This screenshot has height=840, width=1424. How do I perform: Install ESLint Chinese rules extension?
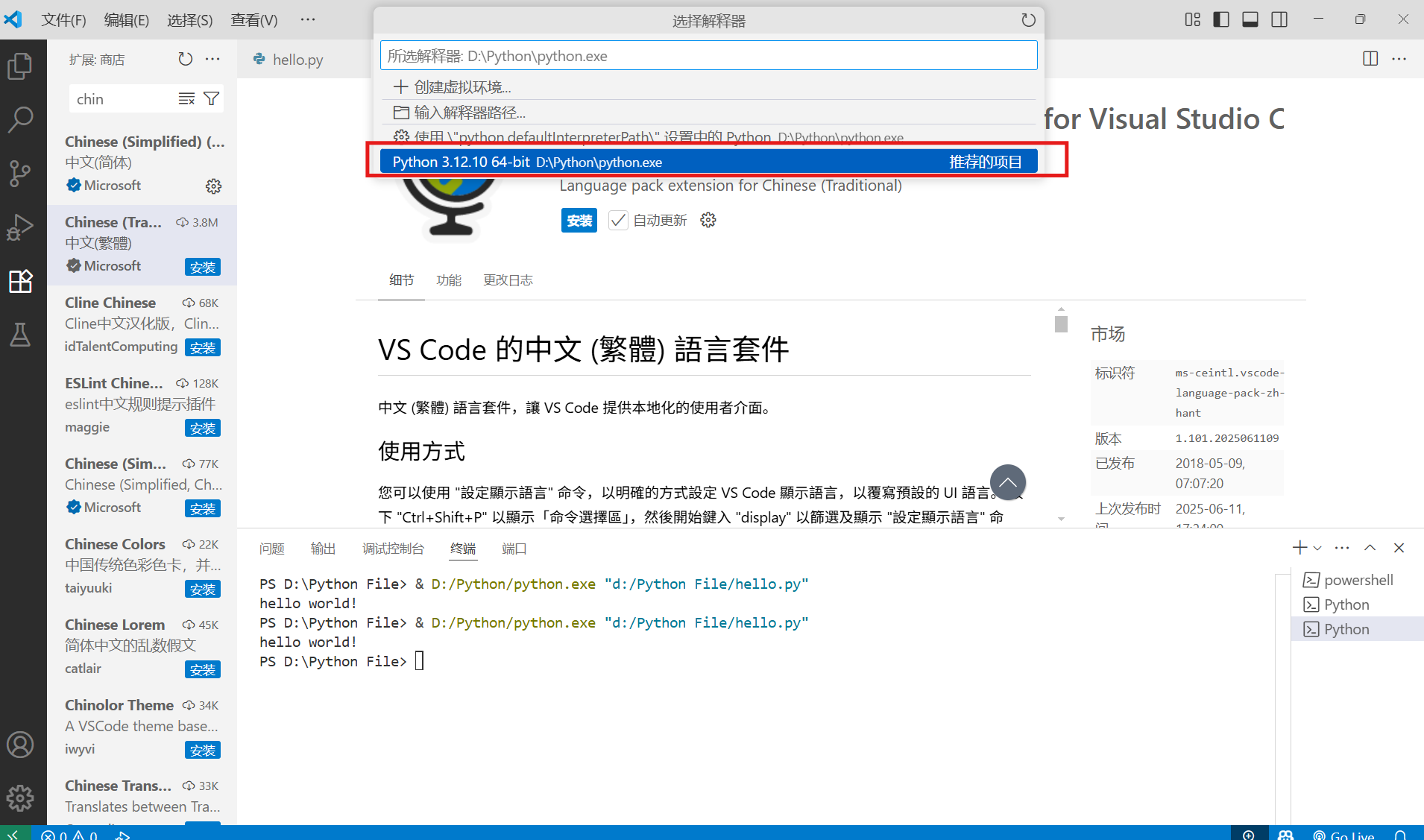click(x=203, y=428)
